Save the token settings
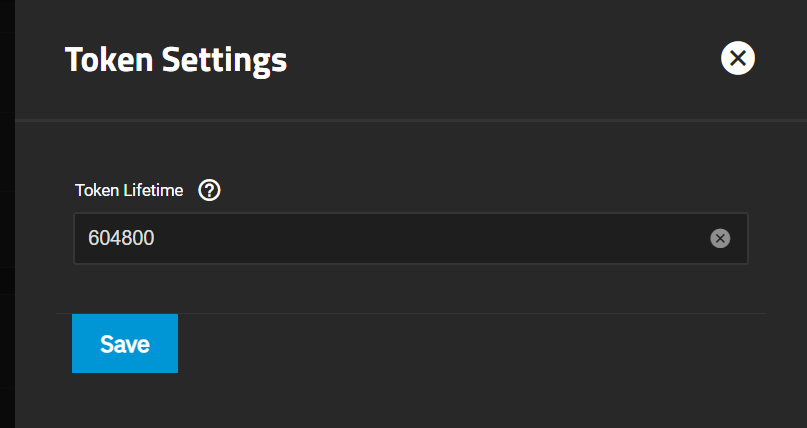This screenshot has height=428, width=807. click(x=125, y=344)
